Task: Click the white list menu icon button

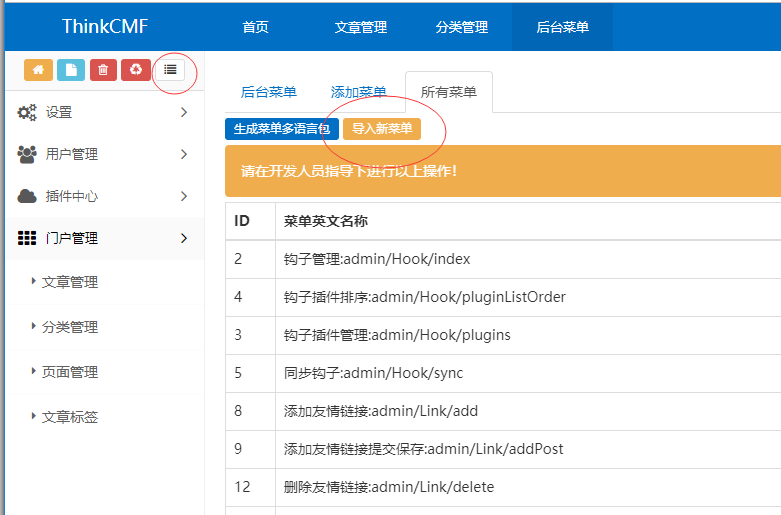Action: click(170, 70)
